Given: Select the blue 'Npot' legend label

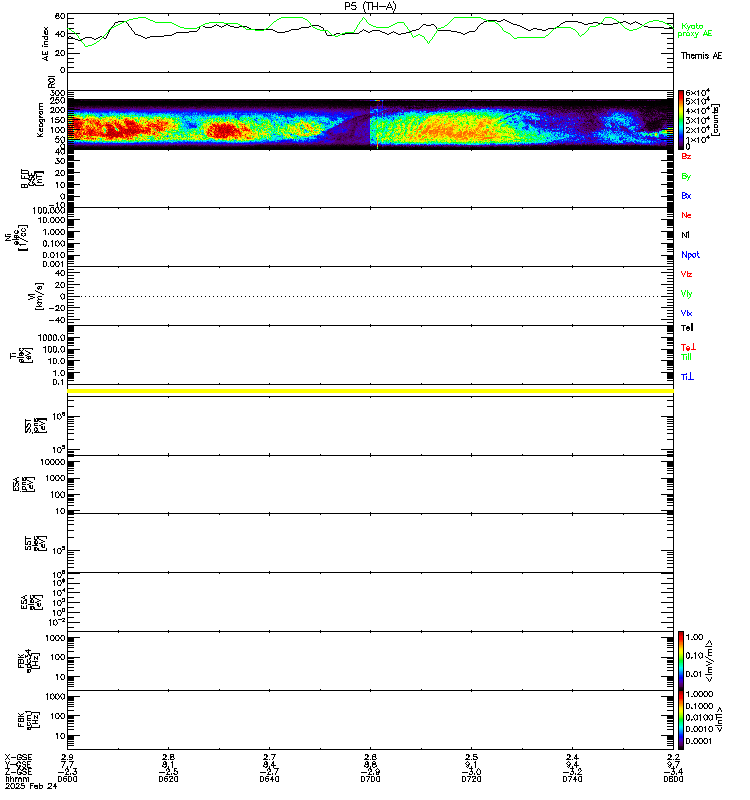Looking at the screenshot, I should coord(690,255).
